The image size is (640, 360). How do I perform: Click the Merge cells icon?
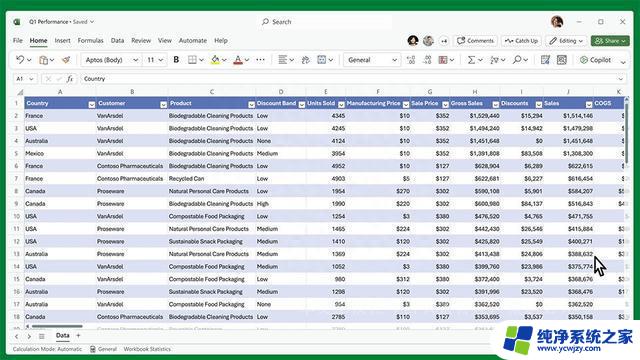point(322,60)
